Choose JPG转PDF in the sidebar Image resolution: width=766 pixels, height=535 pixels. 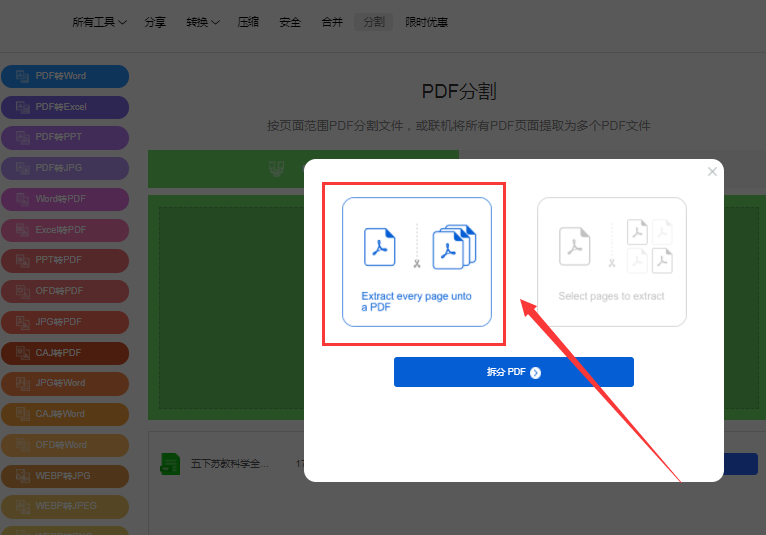tap(65, 322)
